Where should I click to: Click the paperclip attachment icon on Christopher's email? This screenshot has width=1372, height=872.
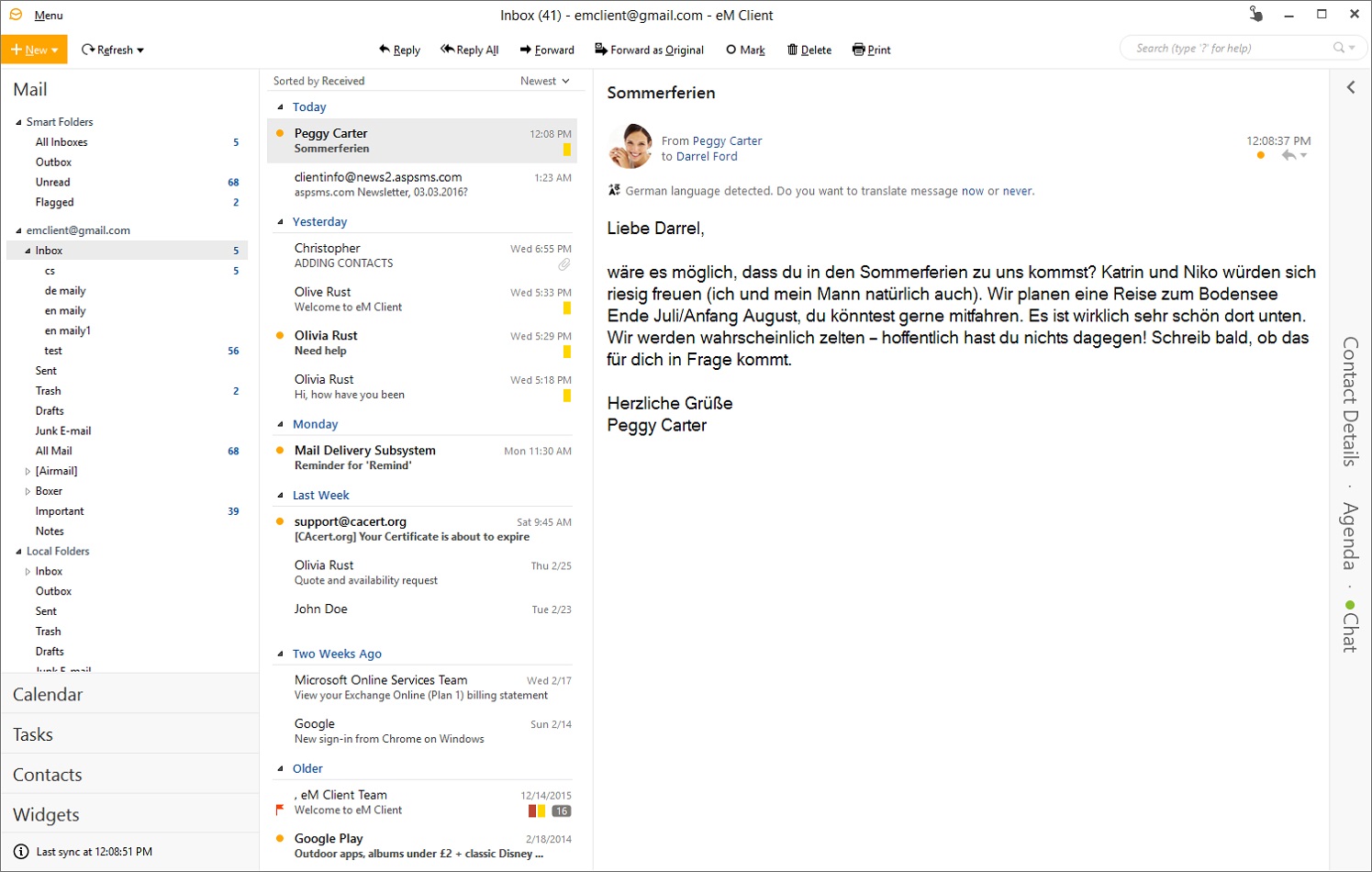pos(567,264)
